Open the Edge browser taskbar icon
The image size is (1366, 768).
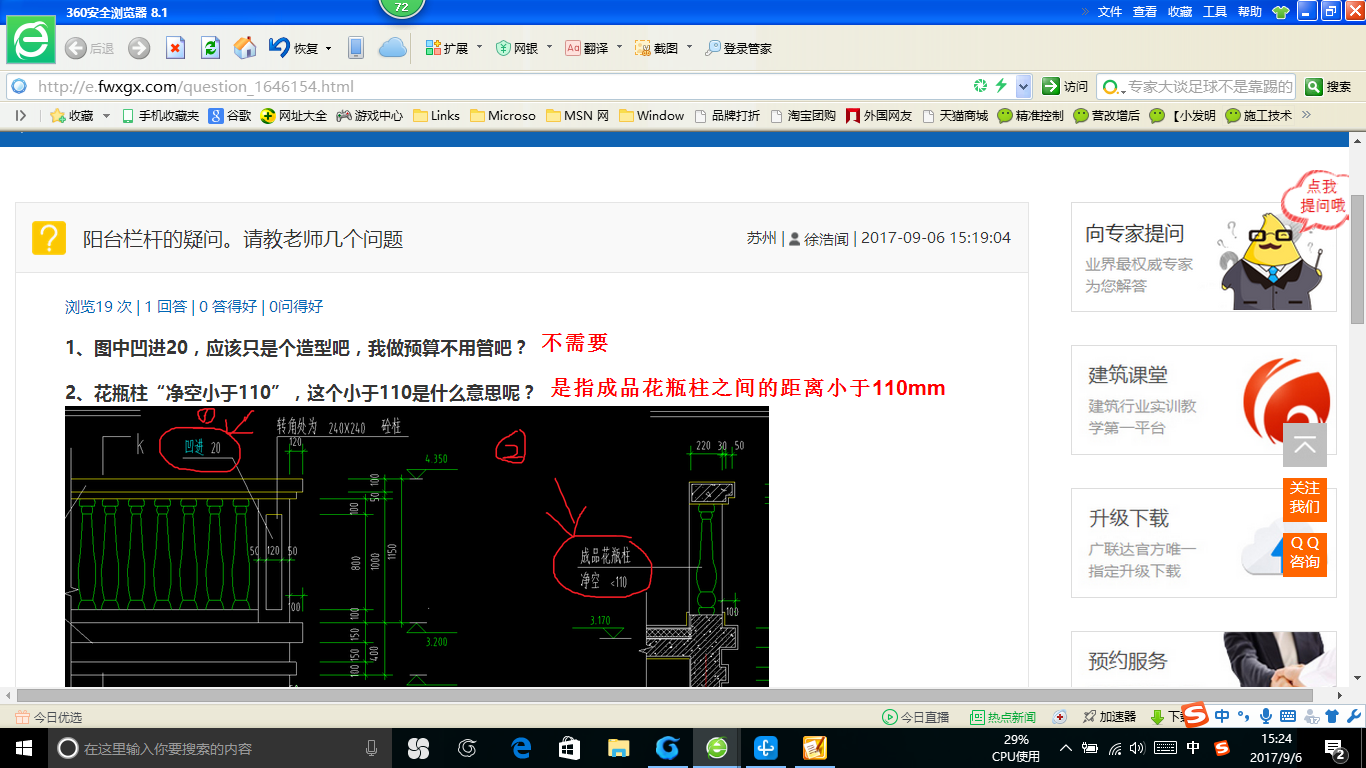tap(521, 748)
